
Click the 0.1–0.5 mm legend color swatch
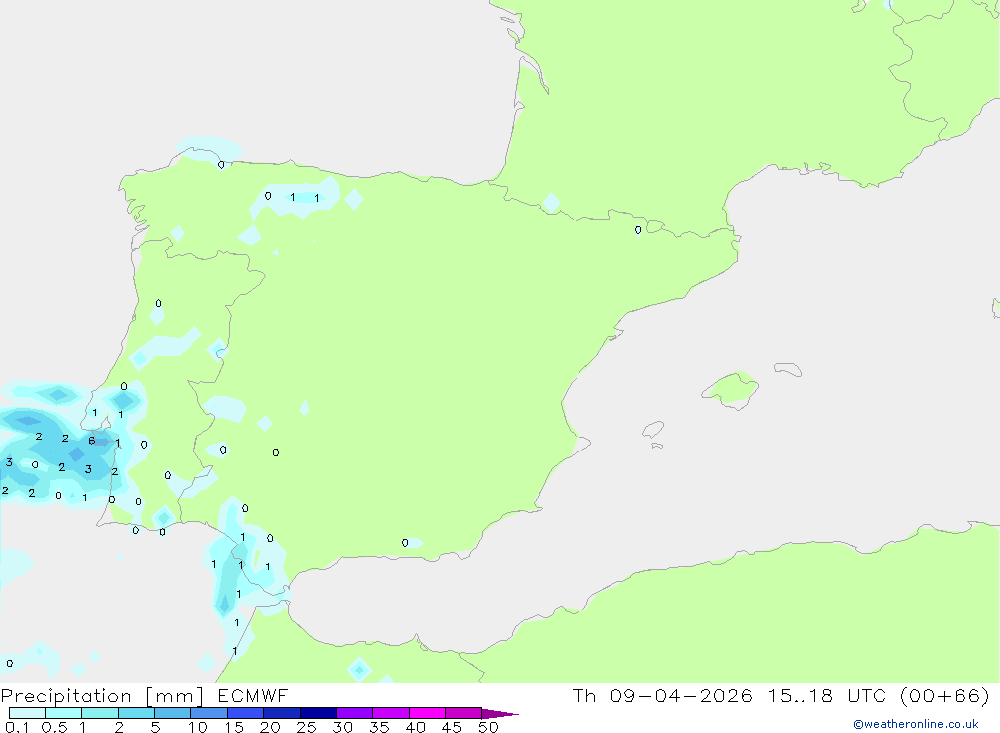[x=27, y=713]
